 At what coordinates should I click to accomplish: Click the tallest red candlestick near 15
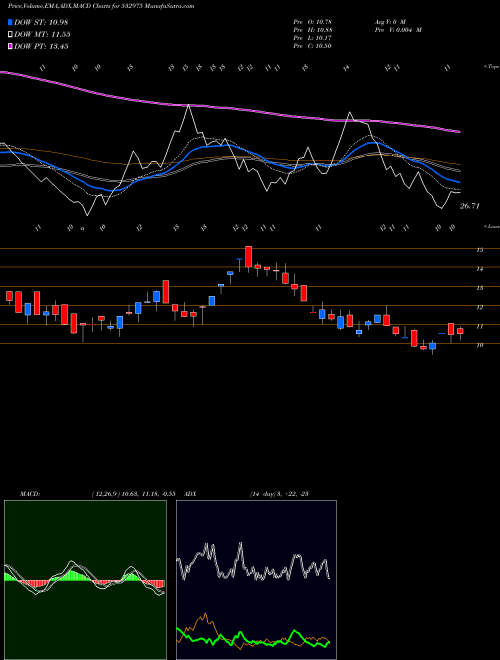(248, 257)
